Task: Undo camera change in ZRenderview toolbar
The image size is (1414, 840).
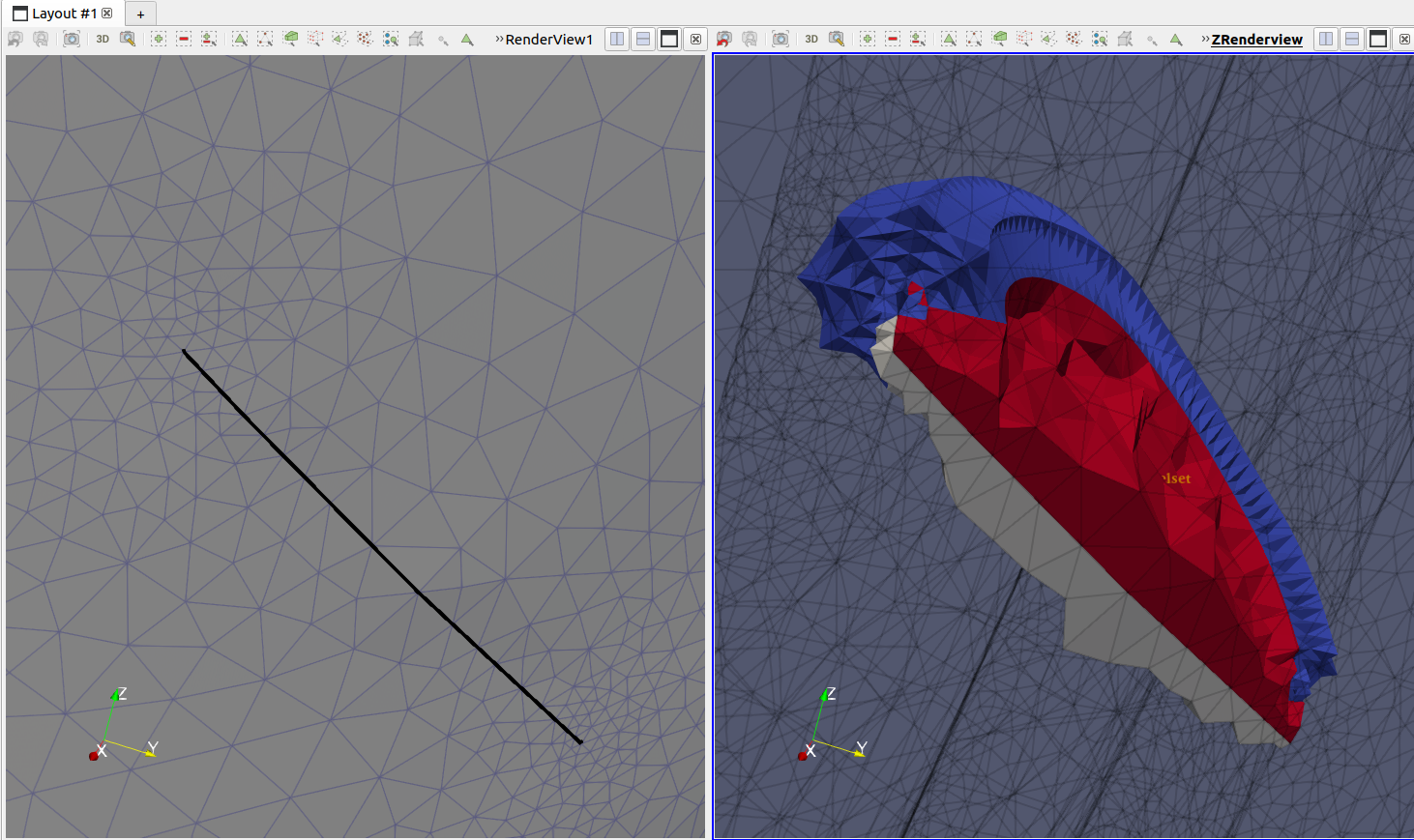Action: pos(723,39)
